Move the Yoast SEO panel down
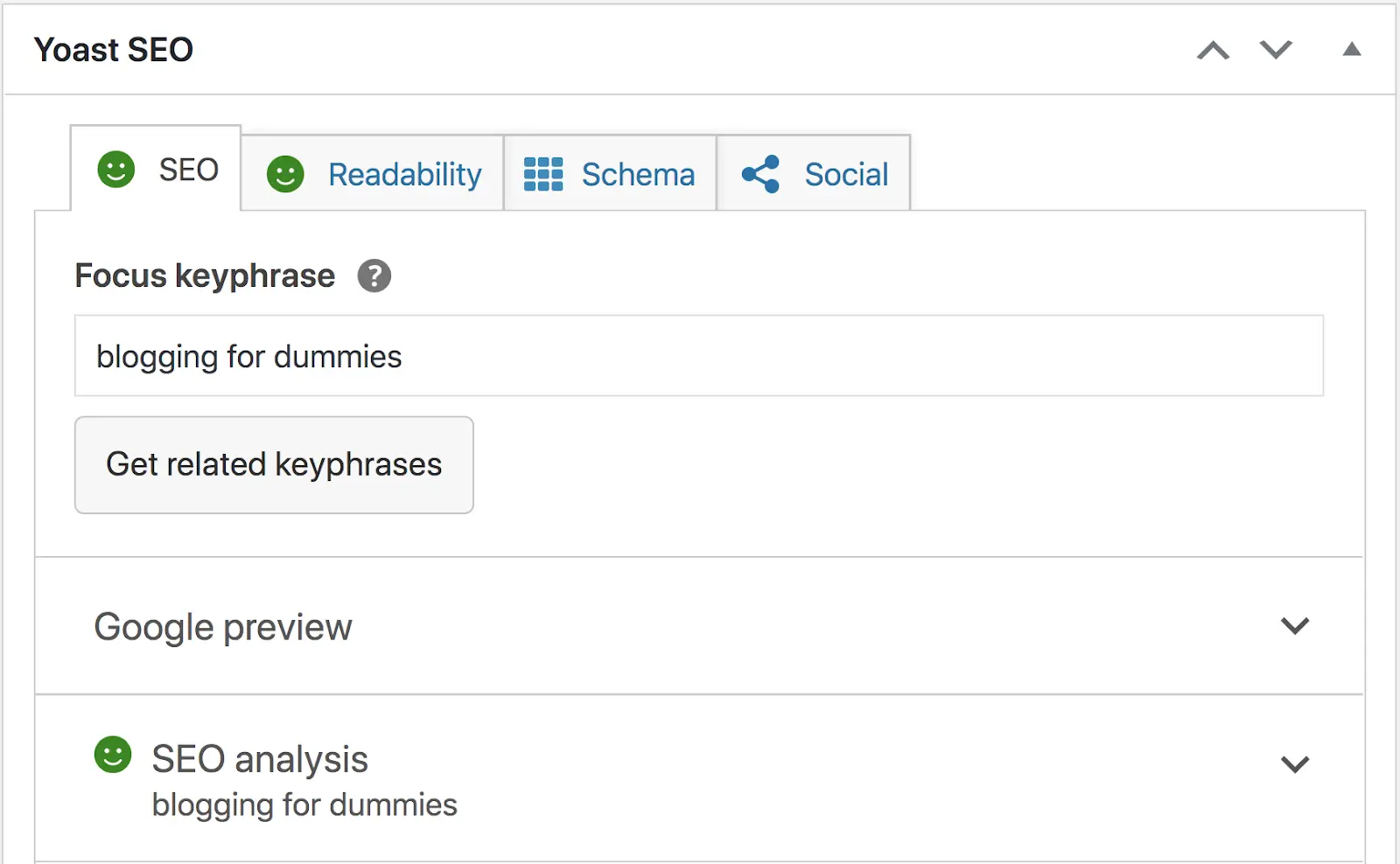The width and height of the screenshot is (1400, 864). click(x=1276, y=50)
